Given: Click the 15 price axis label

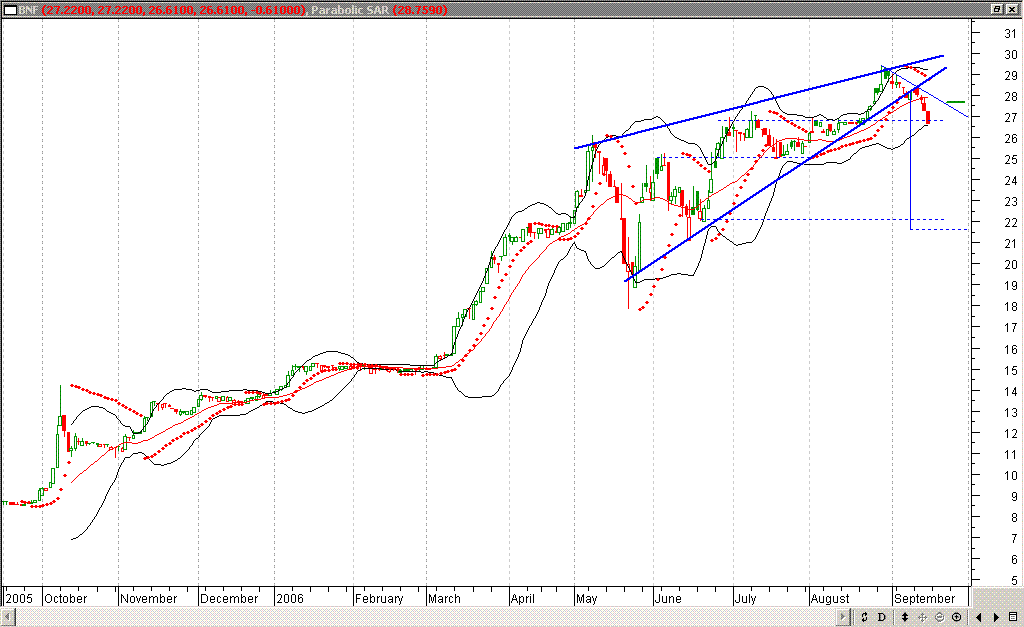Looking at the screenshot, I should click(x=1010, y=370).
